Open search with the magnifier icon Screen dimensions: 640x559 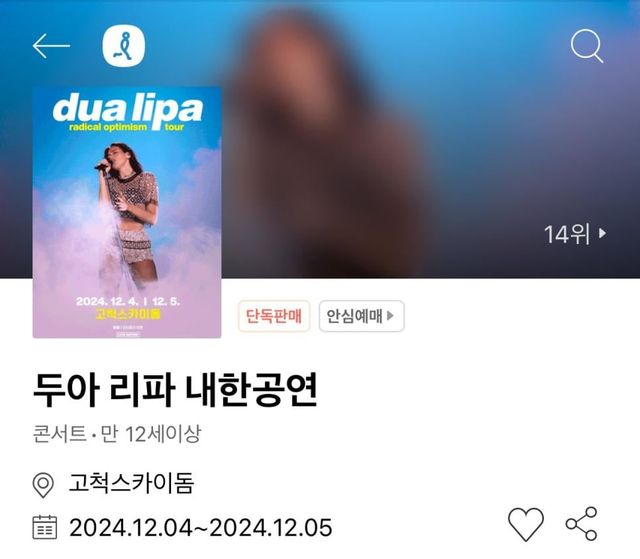tap(587, 46)
